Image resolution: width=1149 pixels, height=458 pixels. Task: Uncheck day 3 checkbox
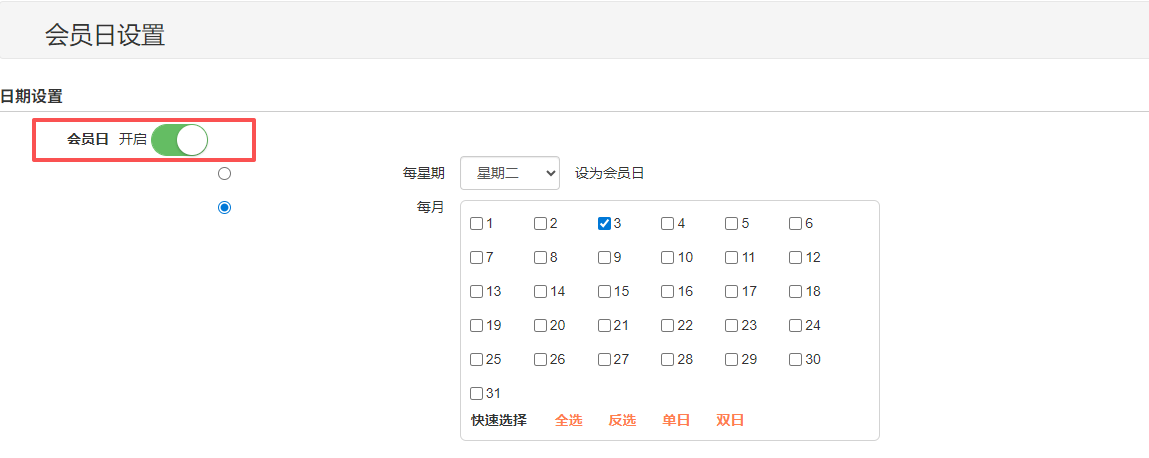(604, 224)
